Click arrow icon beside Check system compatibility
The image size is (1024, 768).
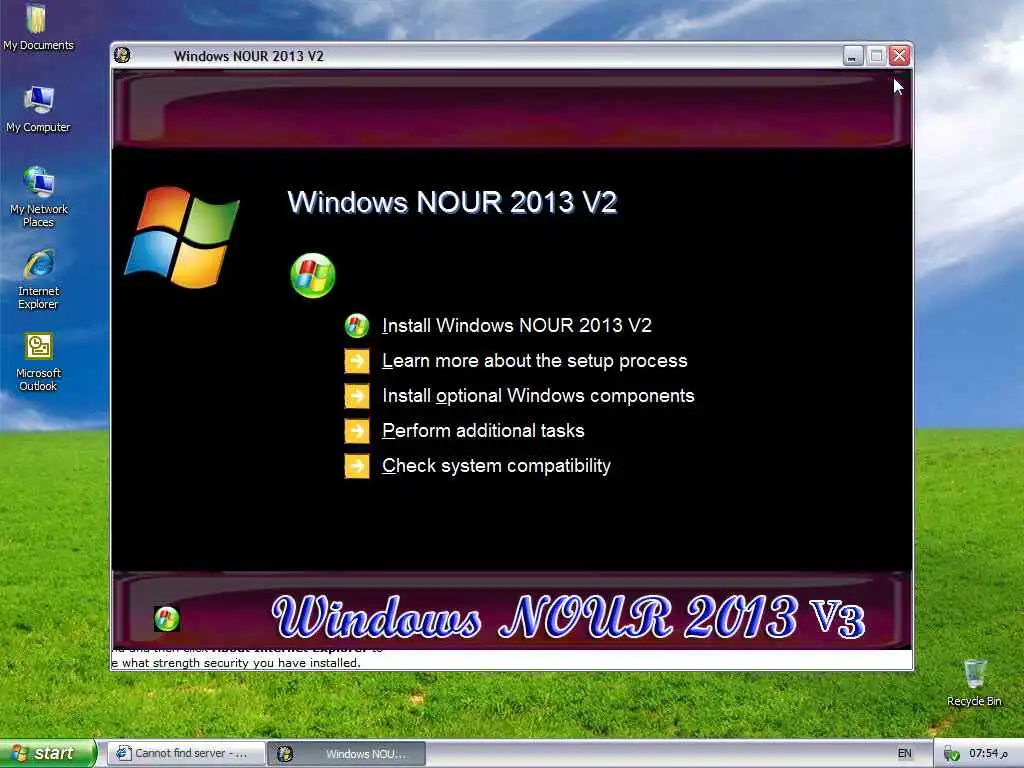(x=357, y=466)
